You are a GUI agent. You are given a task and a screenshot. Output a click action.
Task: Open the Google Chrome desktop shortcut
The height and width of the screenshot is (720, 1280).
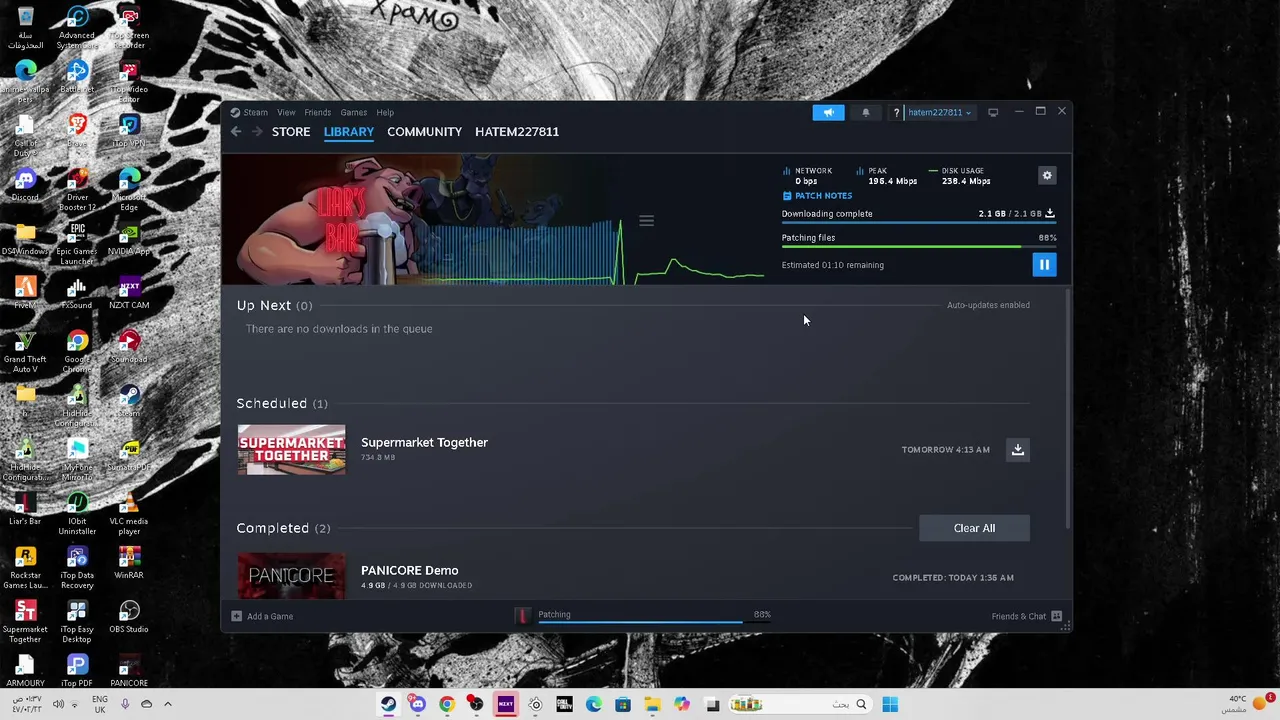coord(77,348)
